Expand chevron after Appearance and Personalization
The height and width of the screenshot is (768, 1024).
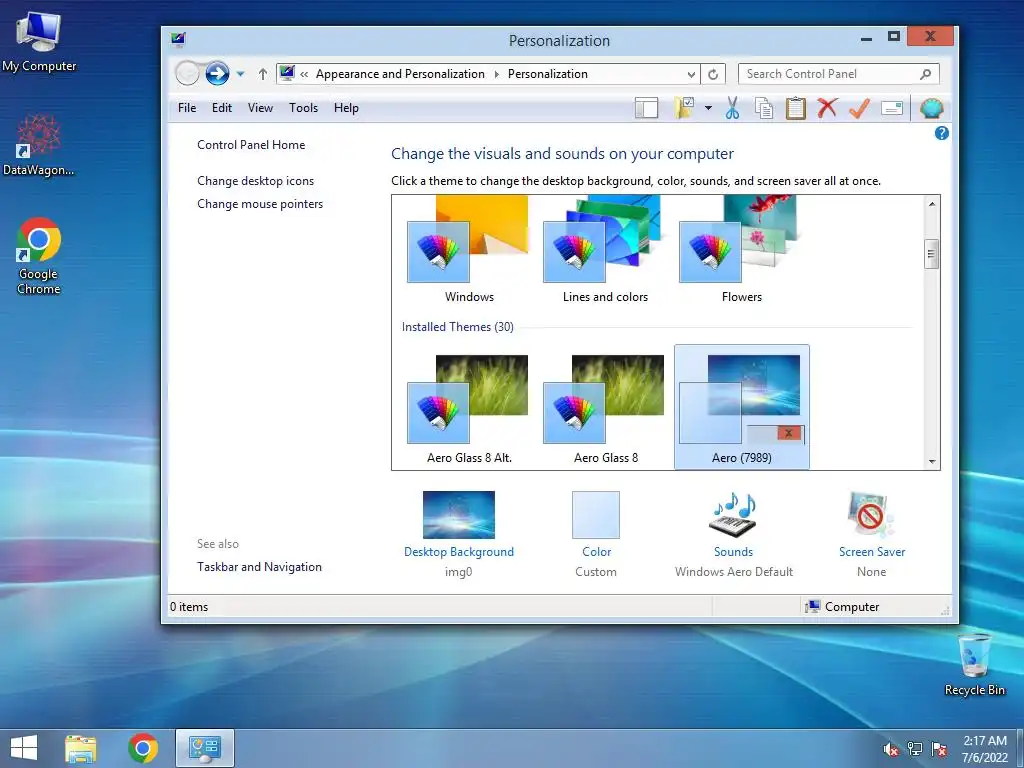496,74
